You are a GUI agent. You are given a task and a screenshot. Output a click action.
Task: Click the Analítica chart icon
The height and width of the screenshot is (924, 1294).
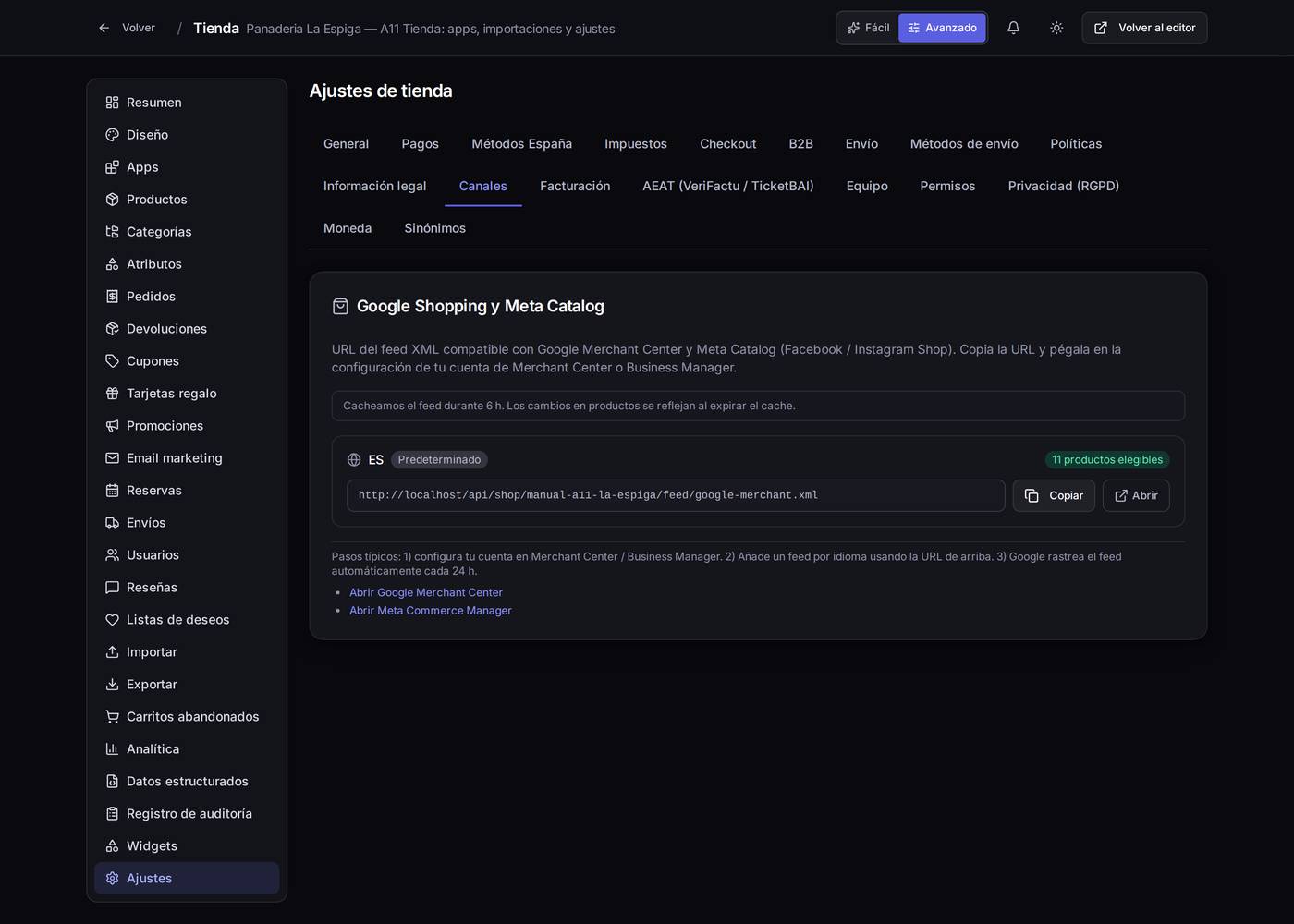click(x=112, y=749)
